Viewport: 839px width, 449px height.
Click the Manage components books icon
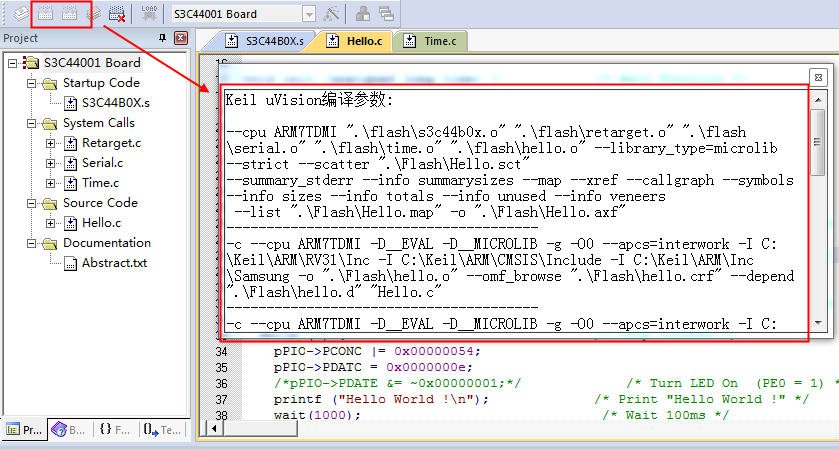pyautogui.click(x=363, y=14)
